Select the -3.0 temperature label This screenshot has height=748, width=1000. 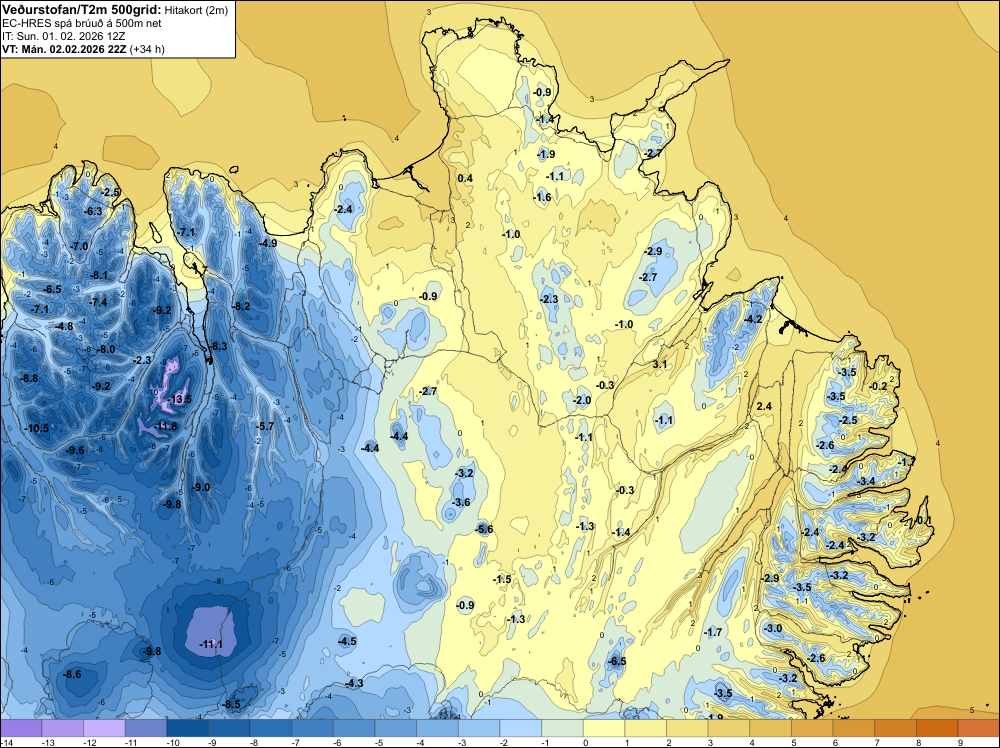click(x=773, y=629)
